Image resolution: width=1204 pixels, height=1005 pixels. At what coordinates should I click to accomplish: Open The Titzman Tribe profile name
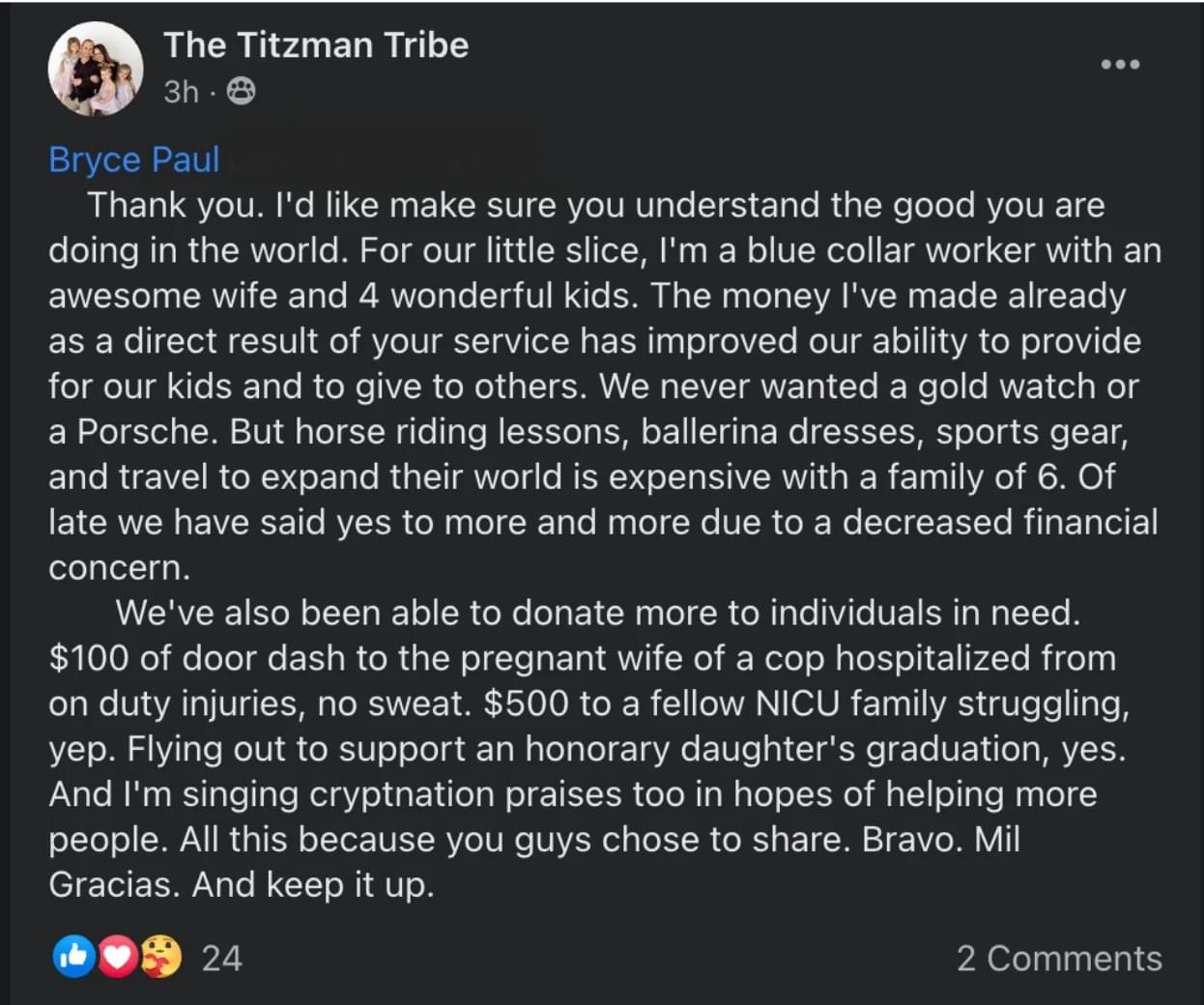pyautogui.click(x=316, y=44)
